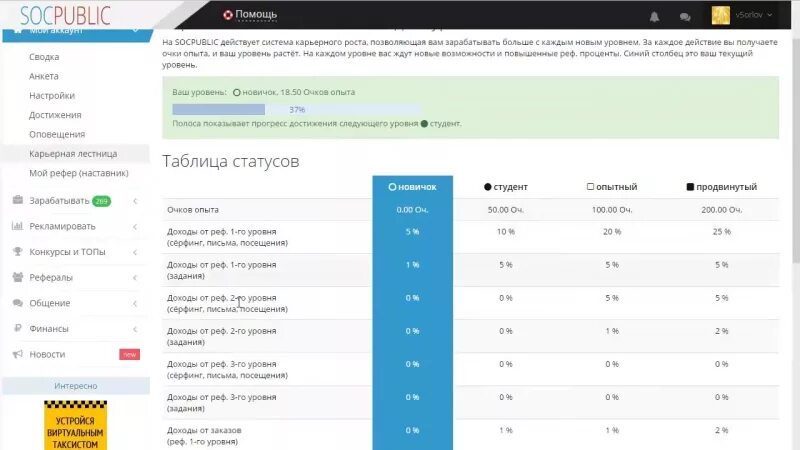This screenshot has height=450, width=800.
Task: Click the speech bubble icon beside Общение
Action: pos(17,303)
